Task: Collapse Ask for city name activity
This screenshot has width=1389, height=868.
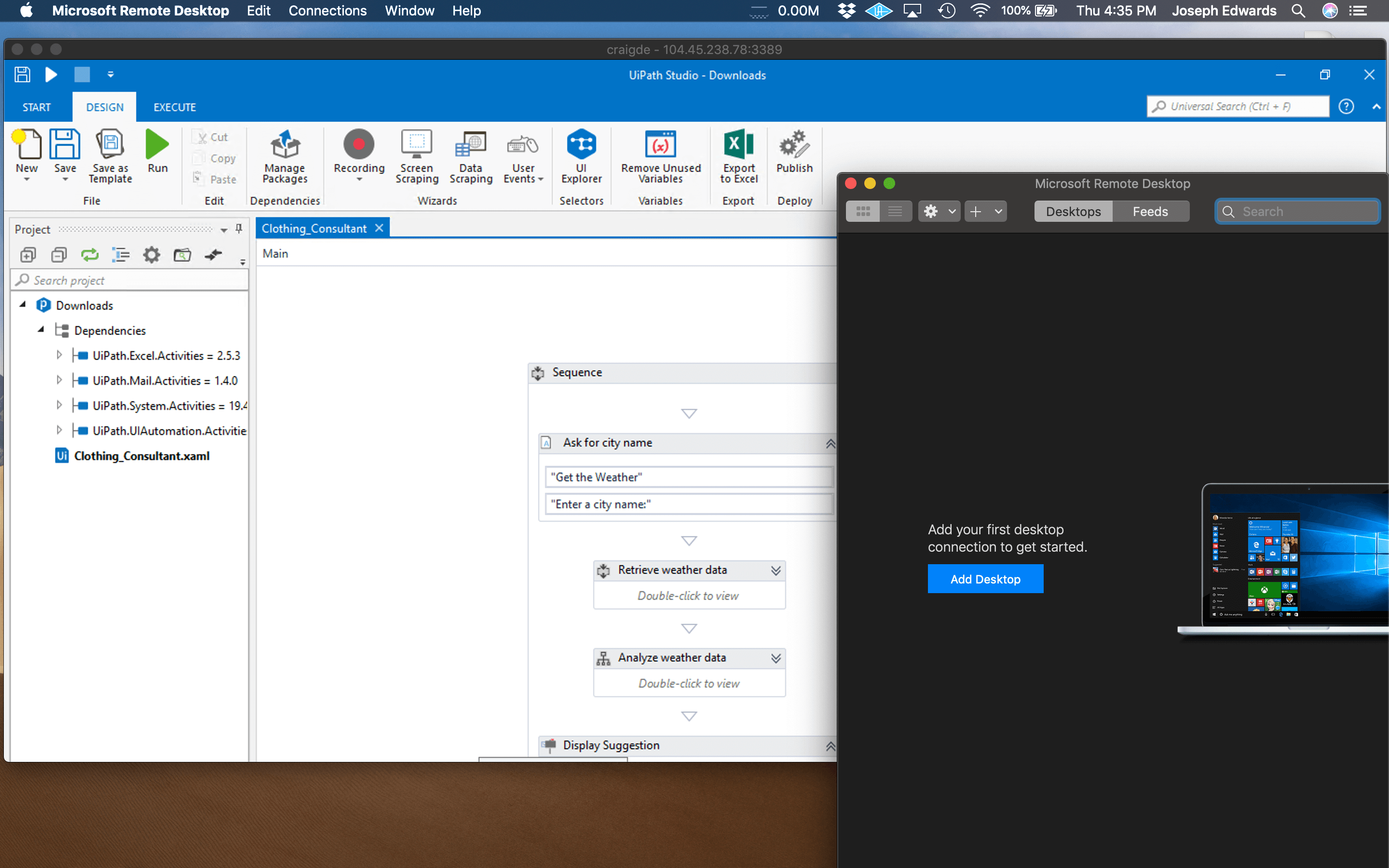Action: [x=830, y=443]
